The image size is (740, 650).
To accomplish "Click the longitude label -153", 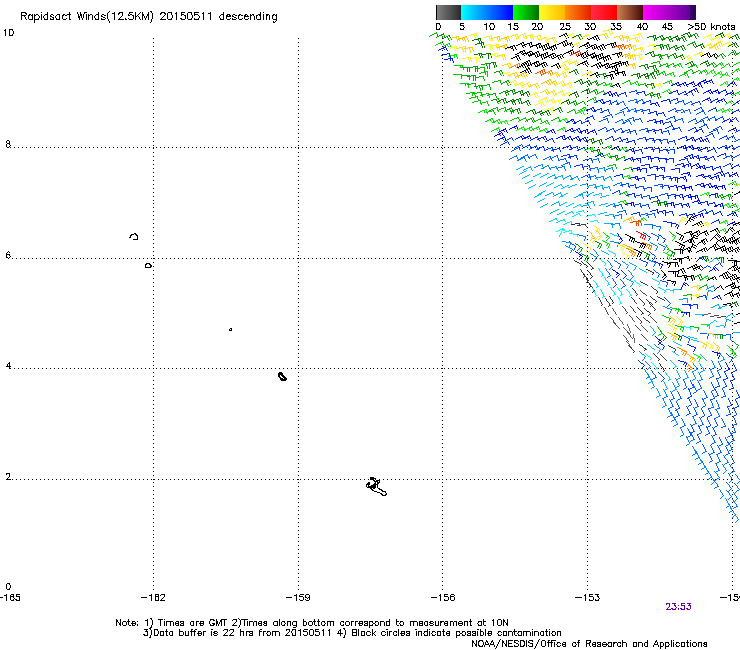I will coord(588,598).
